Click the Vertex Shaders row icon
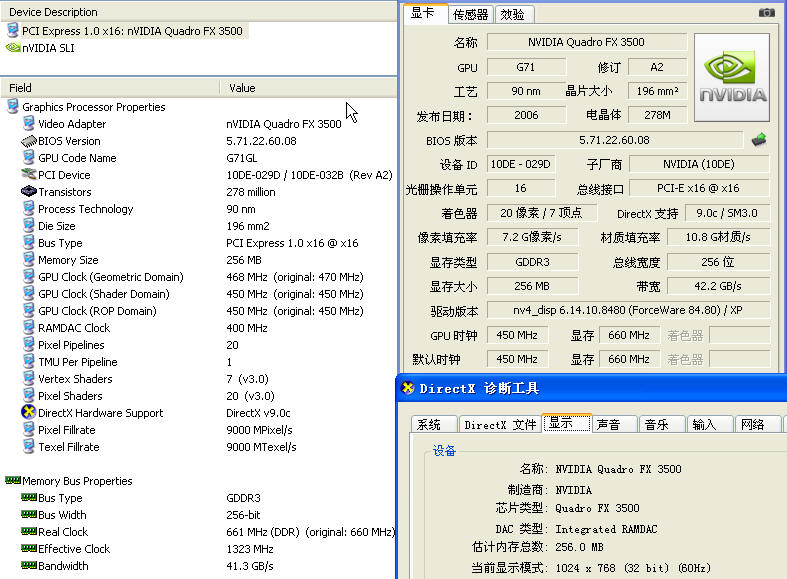This screenshot has height=579, width=787. point(29,378)
